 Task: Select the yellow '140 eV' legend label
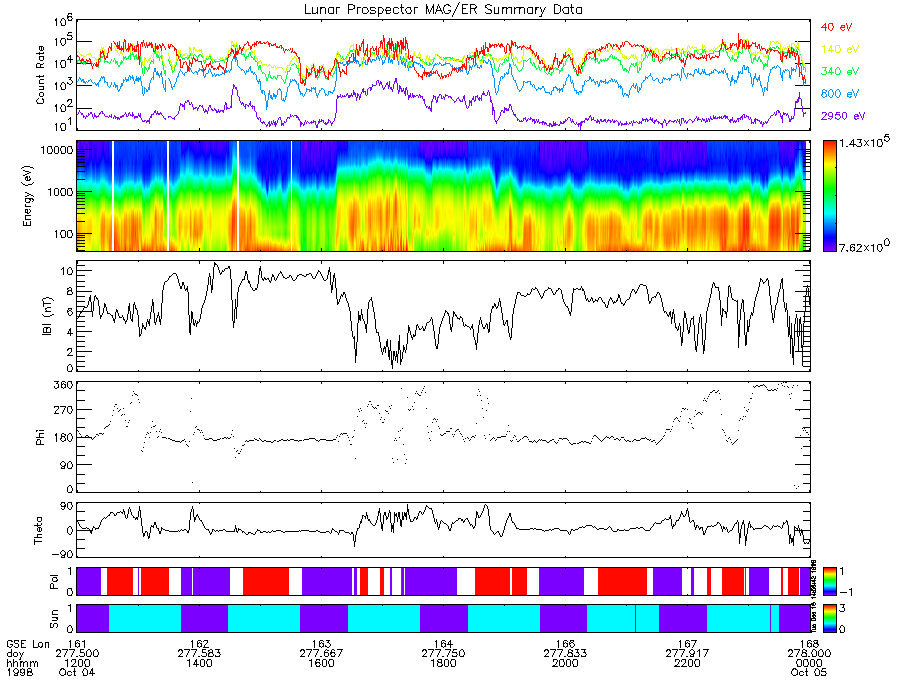point(840,49)
